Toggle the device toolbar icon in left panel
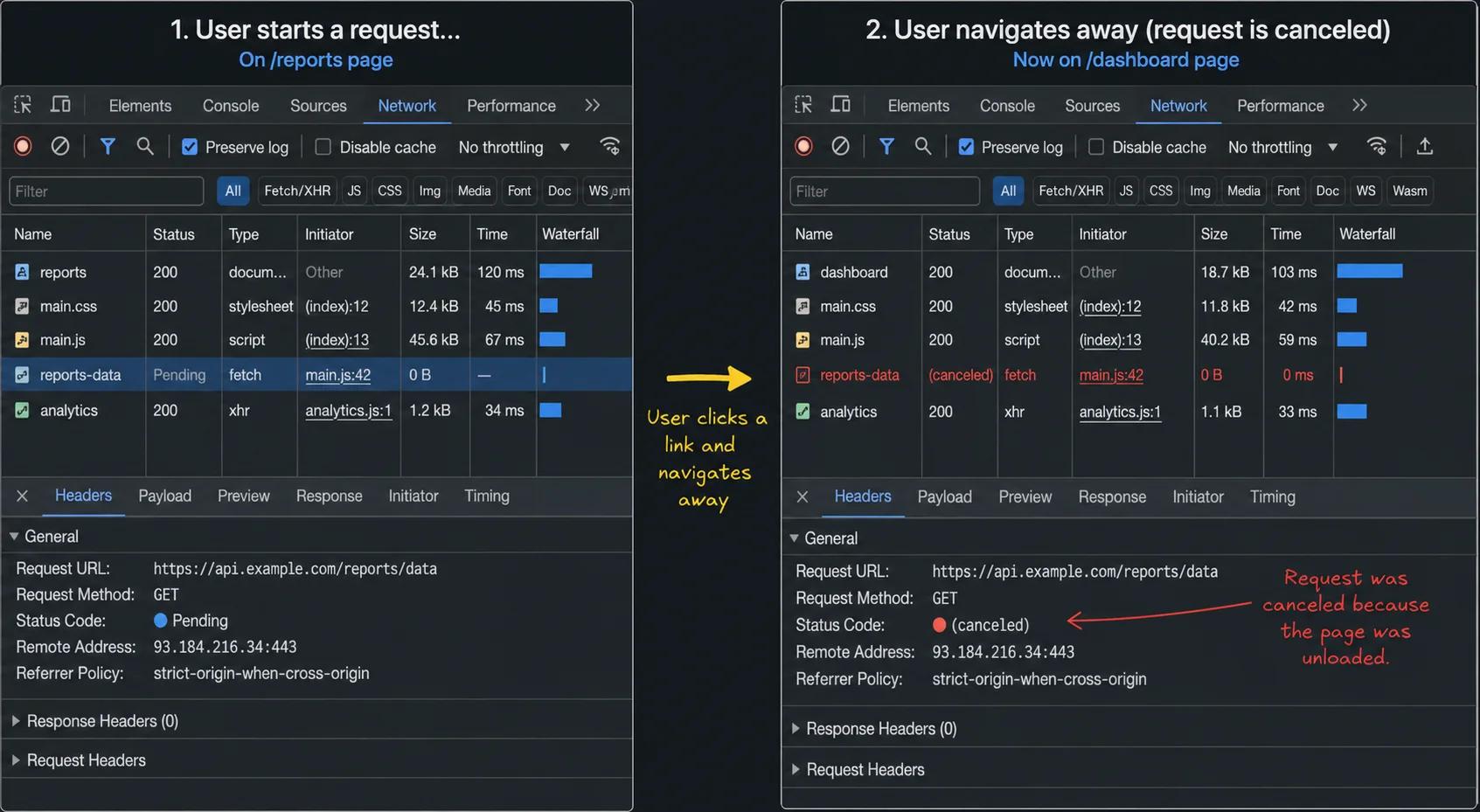 (60, 105)
